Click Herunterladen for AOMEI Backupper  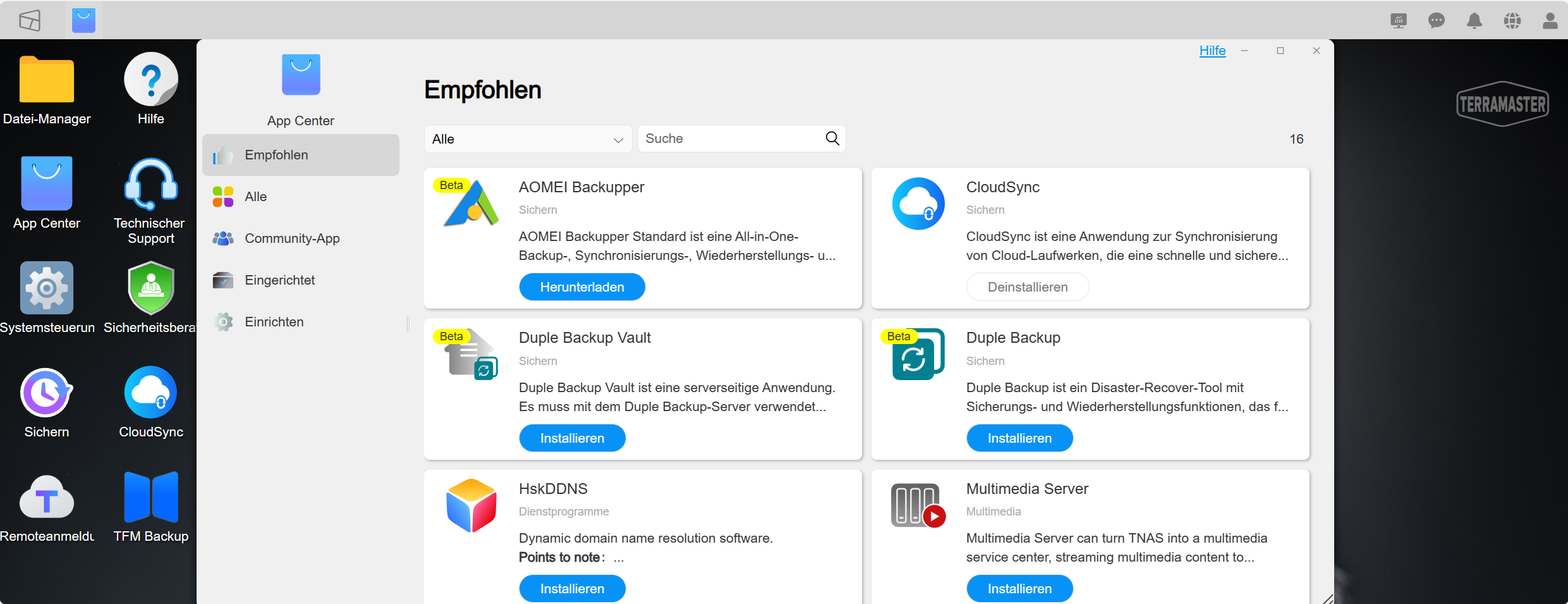click(581, 287)
